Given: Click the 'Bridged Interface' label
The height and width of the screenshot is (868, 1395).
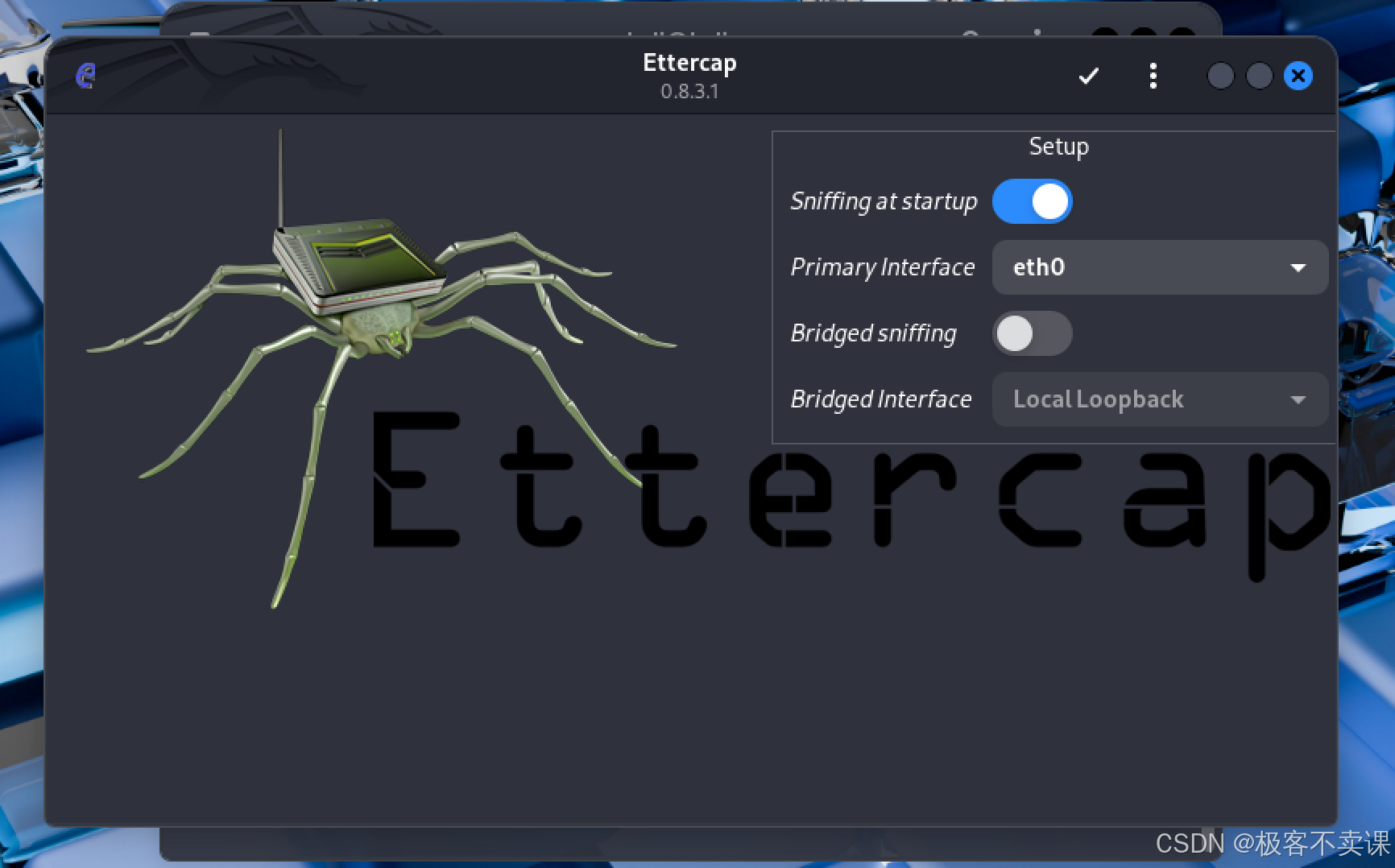Looking at the screenshot, I should (x=881, y=399).
